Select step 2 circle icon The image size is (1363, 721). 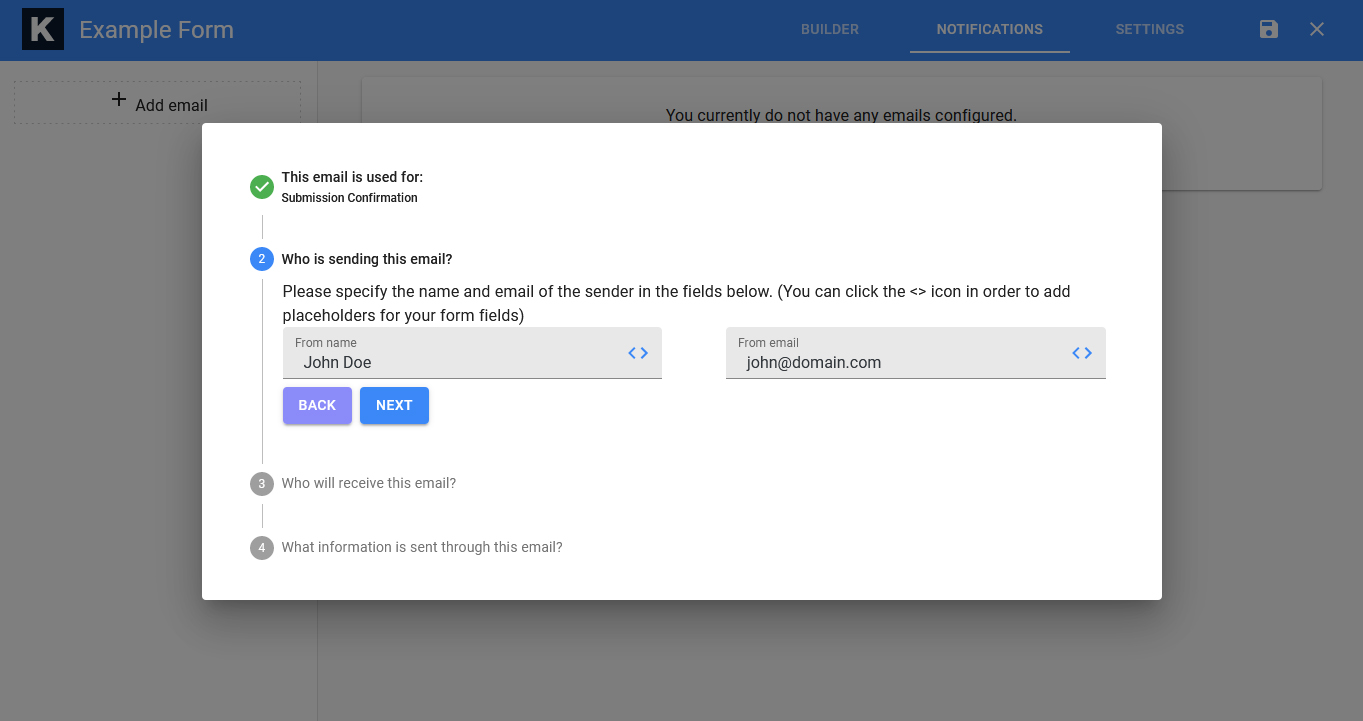(262, 259)
